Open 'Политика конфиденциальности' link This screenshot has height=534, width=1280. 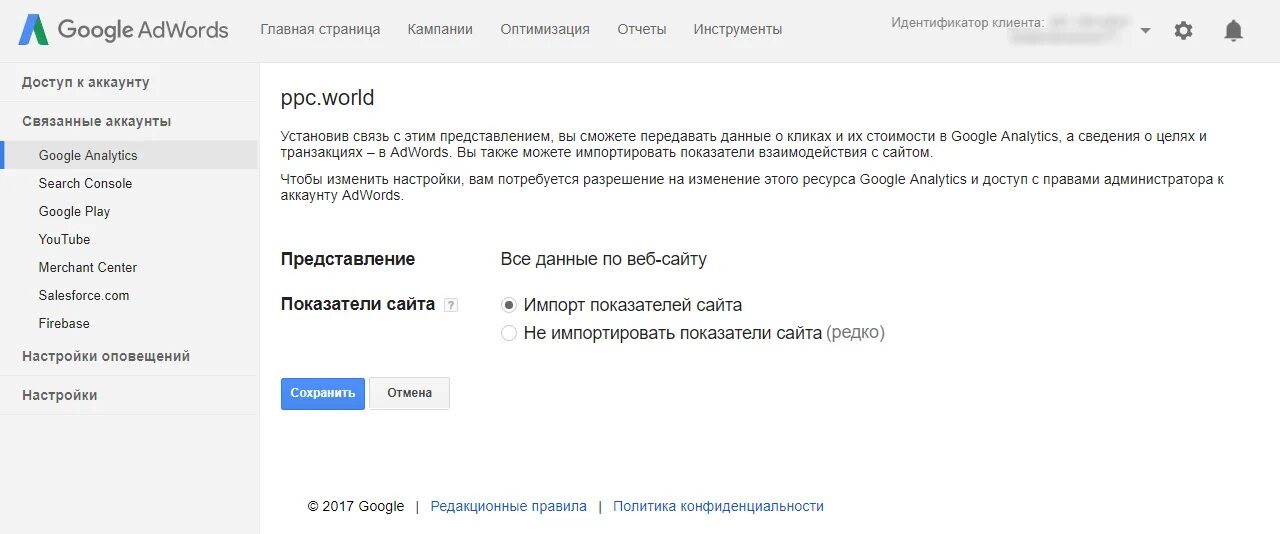[x=718, y=506]
